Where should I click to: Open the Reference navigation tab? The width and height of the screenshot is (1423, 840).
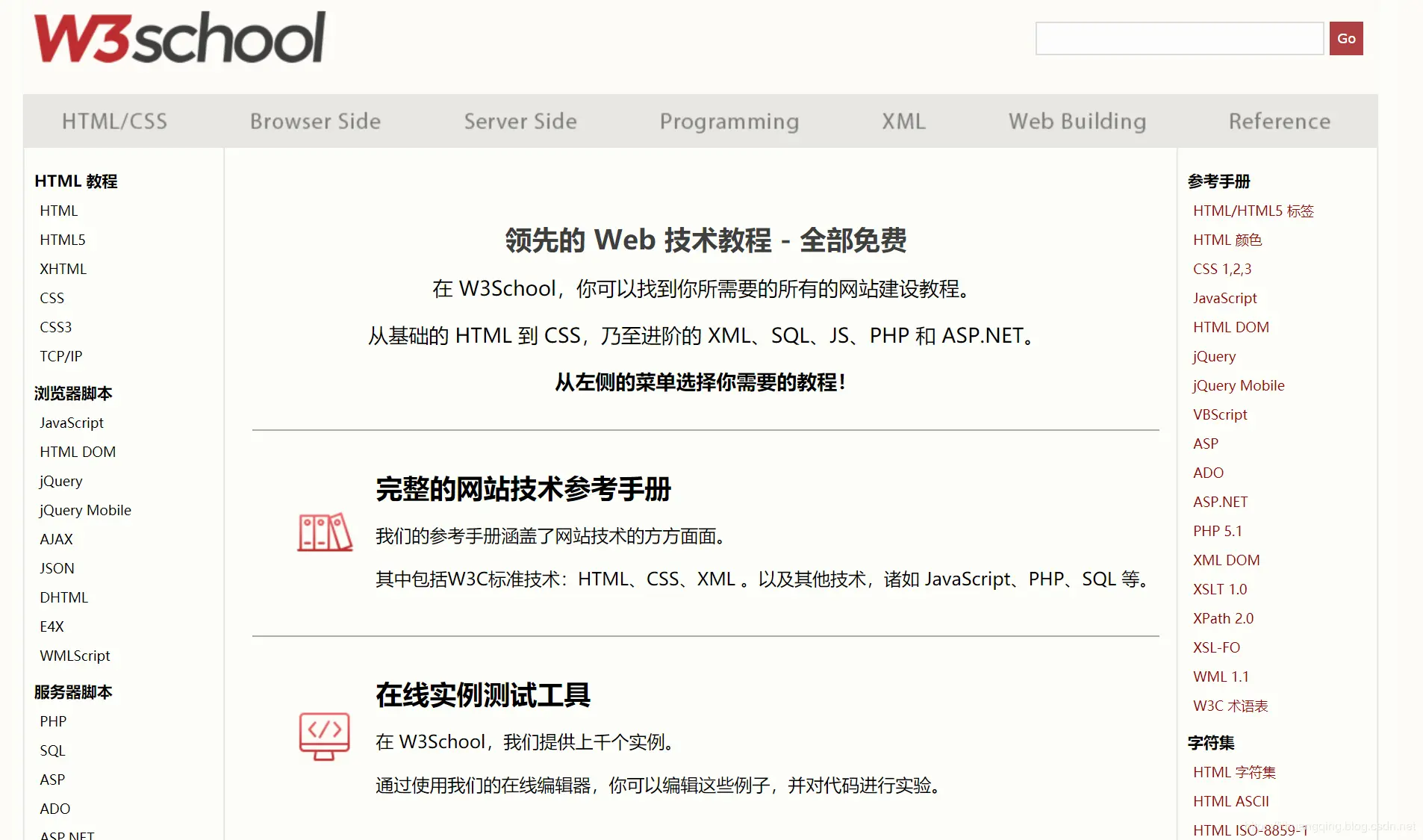(x=1280, y=121)
